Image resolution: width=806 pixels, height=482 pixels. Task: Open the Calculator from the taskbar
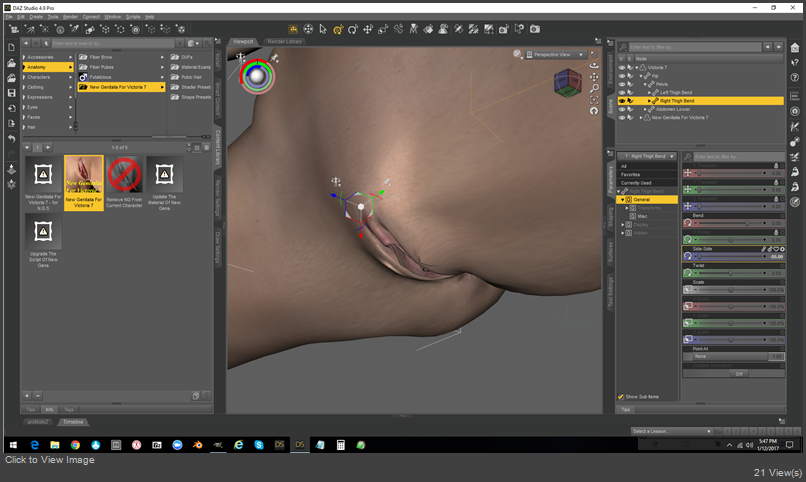340,445
